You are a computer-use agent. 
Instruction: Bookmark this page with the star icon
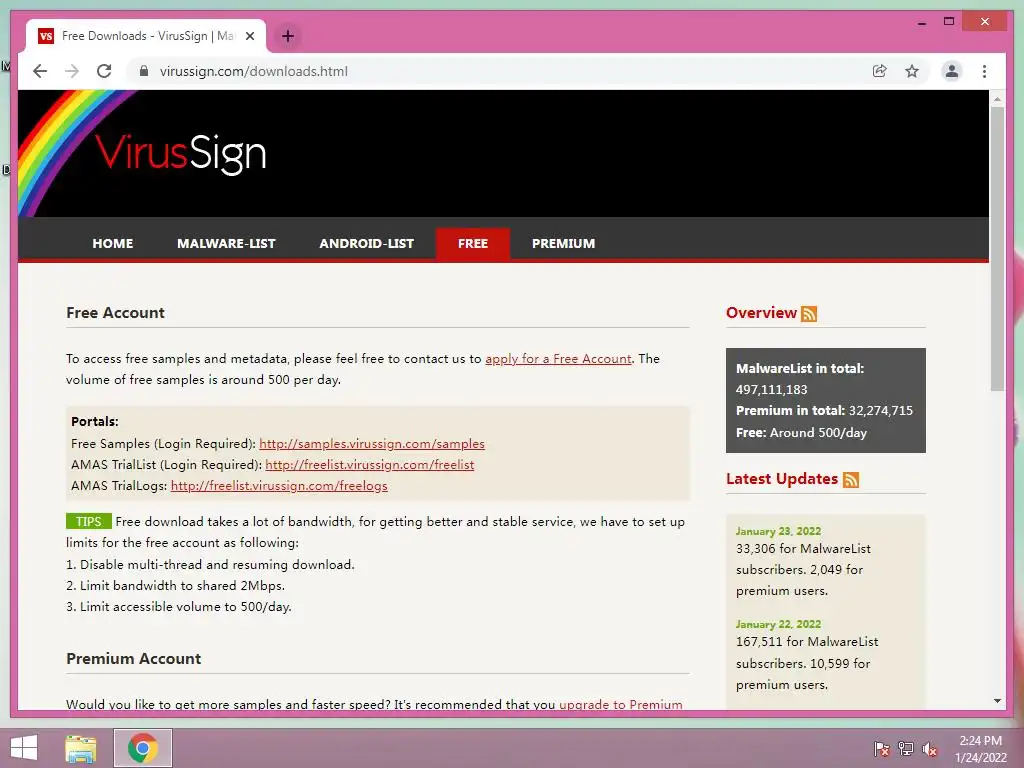click(912, 71)
